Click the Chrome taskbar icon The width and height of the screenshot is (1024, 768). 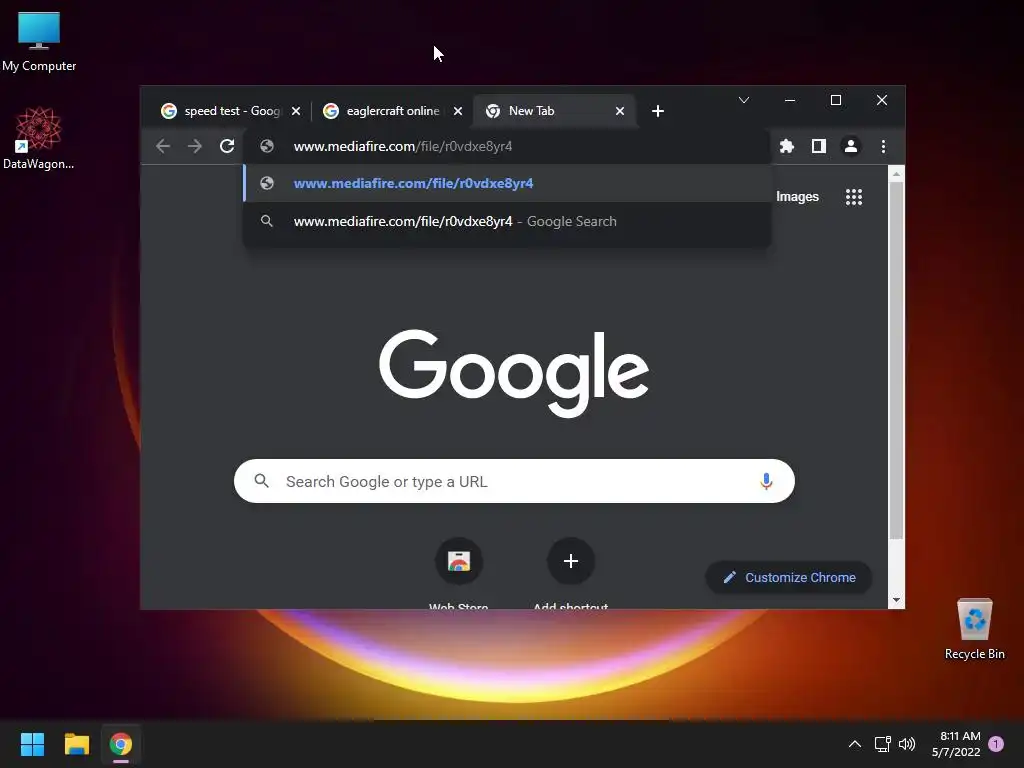pos(121,744)
